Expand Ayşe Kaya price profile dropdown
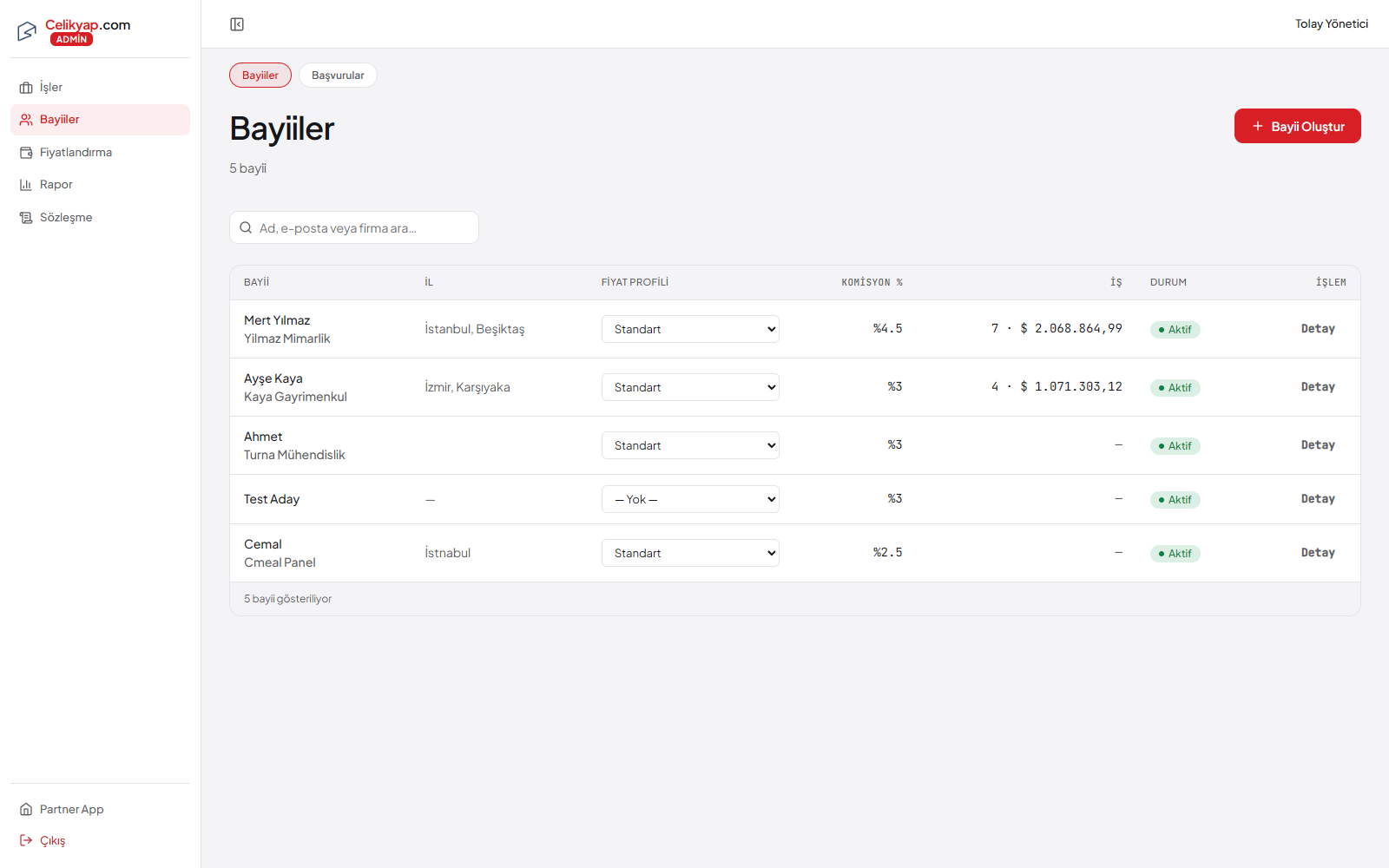 point(690,387)
